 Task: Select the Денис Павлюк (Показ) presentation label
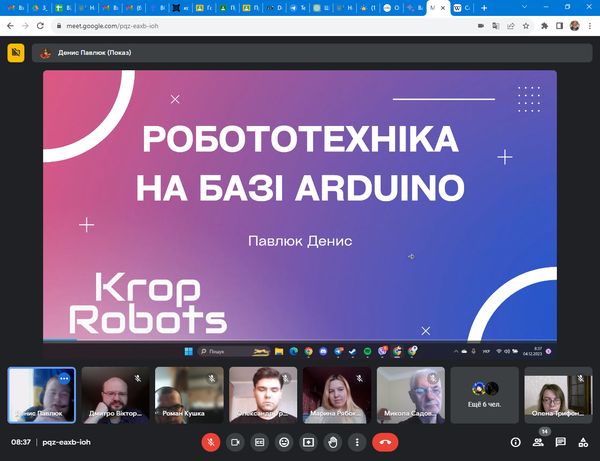pos(93,52)
